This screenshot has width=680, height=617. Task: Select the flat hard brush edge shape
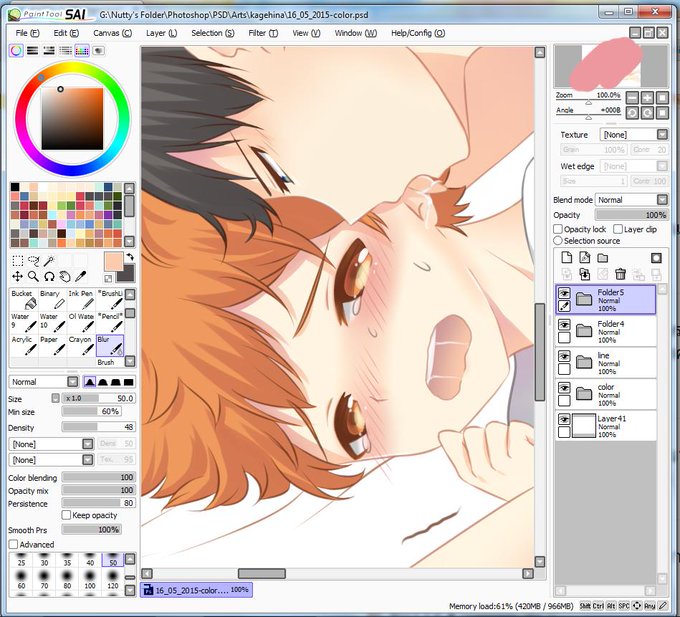click(128, 382)
